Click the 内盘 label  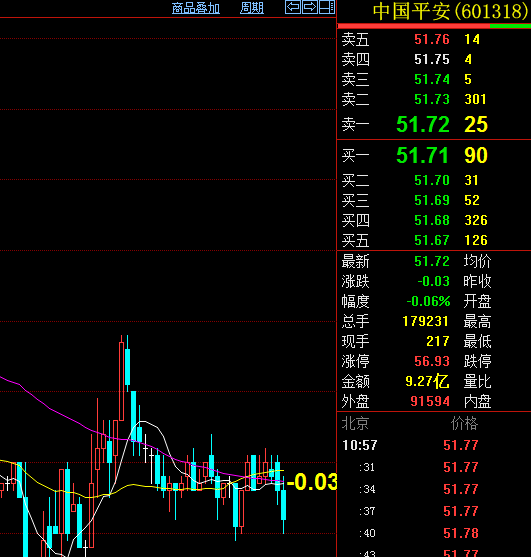[477, 402]
